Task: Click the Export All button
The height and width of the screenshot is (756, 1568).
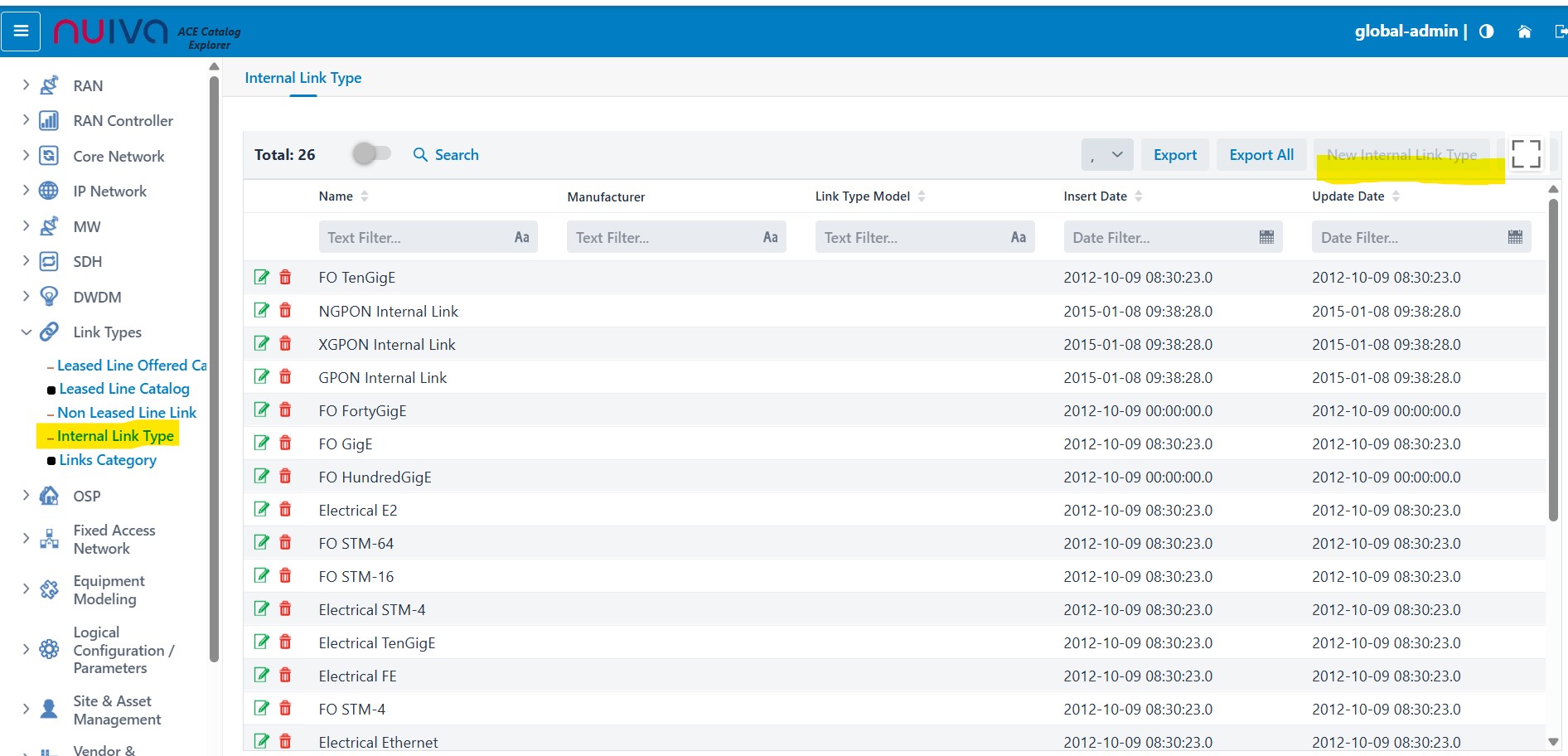Action: click(1261, 155)
